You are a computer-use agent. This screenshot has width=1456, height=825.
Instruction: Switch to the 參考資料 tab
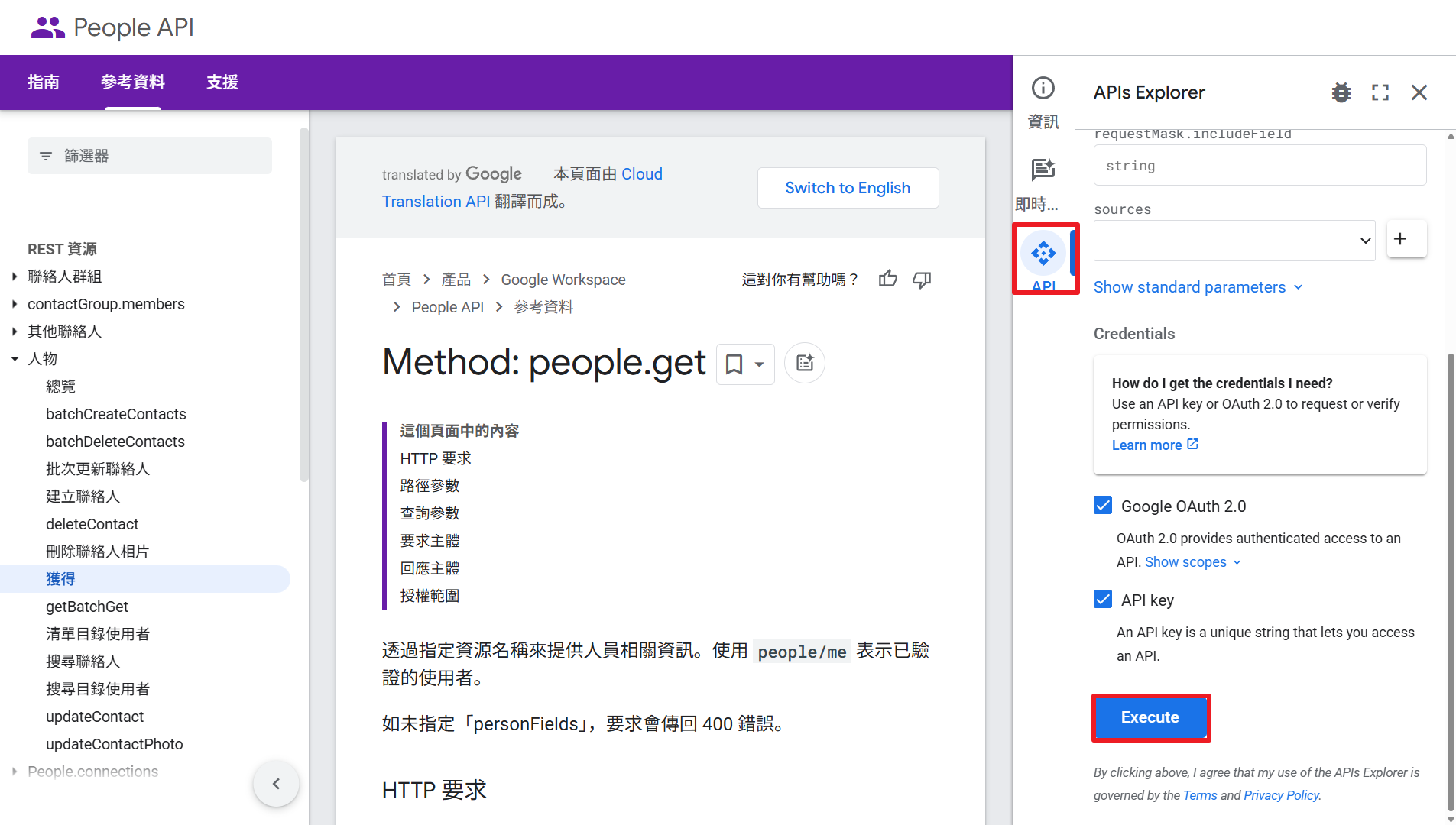pos(133,82)
